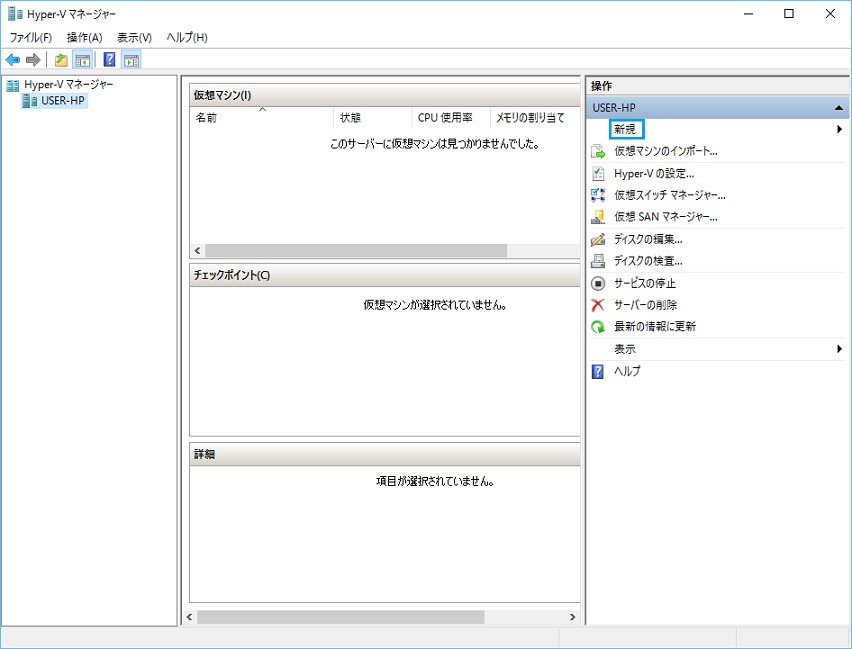Click the Up one level folder icon

[61, 60]
